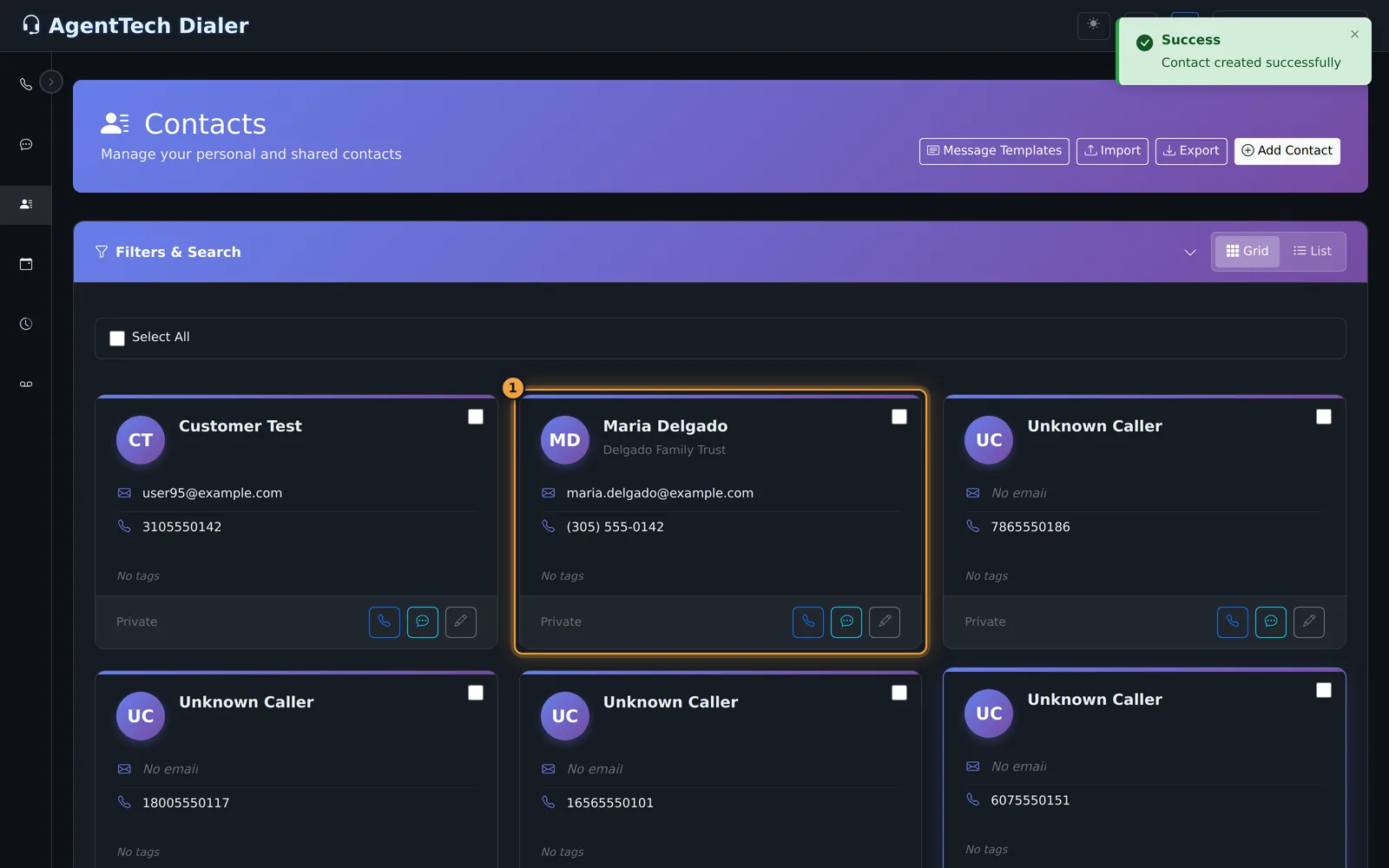
Task: Message Customer Test via chat icon
Action: (x=423, y=621)
